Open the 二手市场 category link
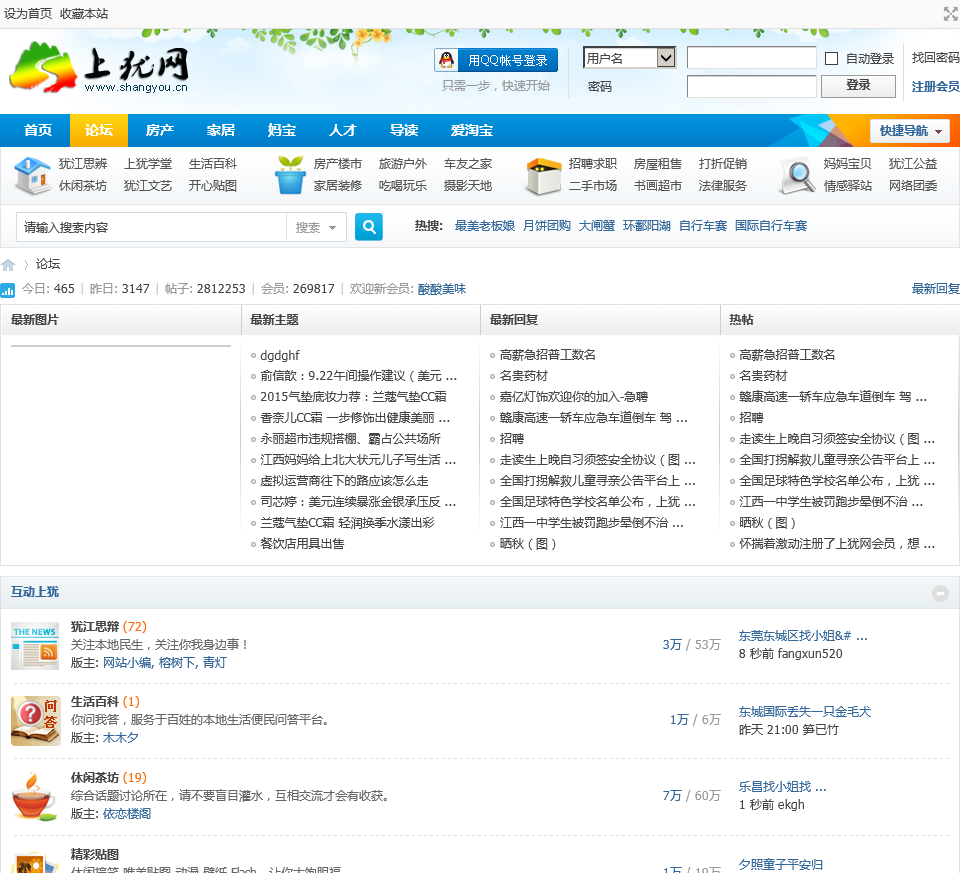 593,185
